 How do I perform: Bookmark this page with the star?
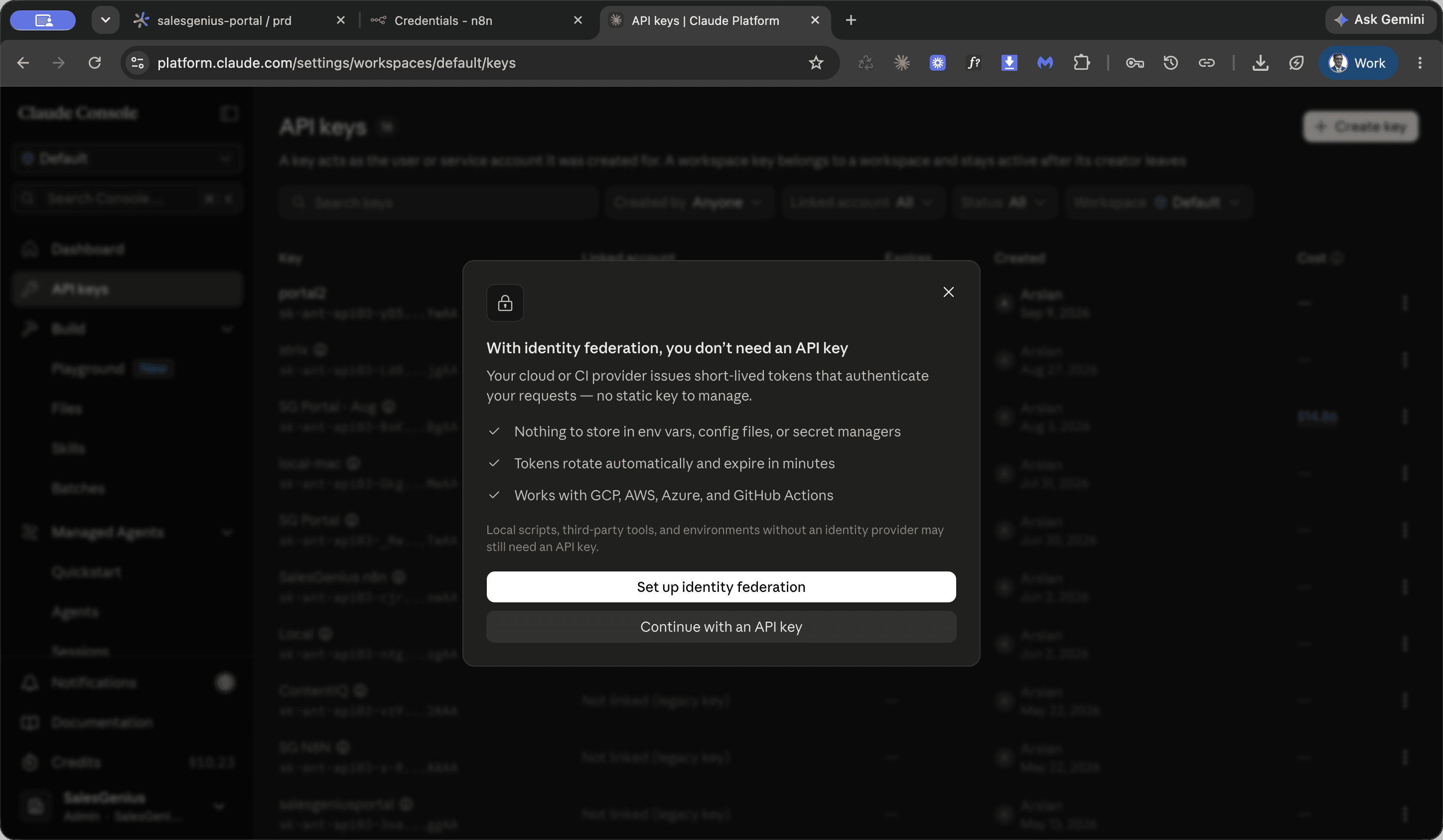pos(816,63)
